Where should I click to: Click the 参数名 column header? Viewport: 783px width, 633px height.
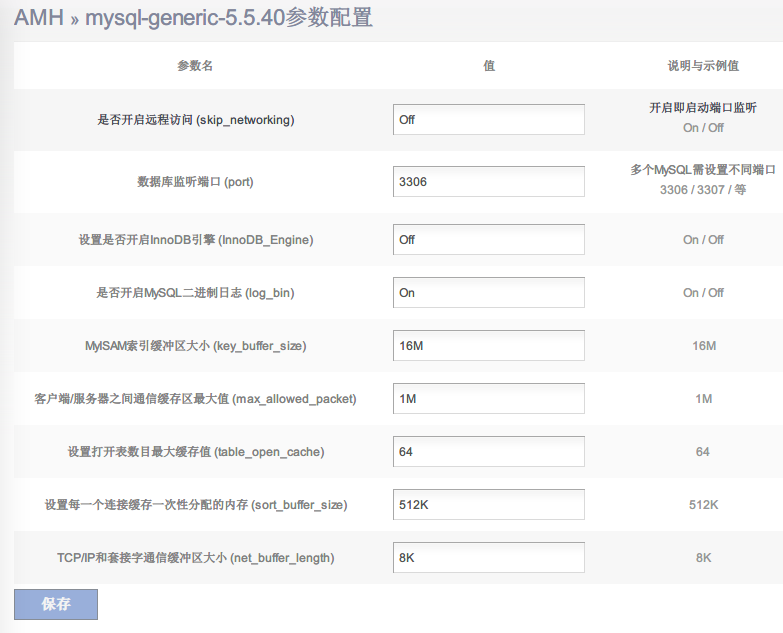coord(195,66)
